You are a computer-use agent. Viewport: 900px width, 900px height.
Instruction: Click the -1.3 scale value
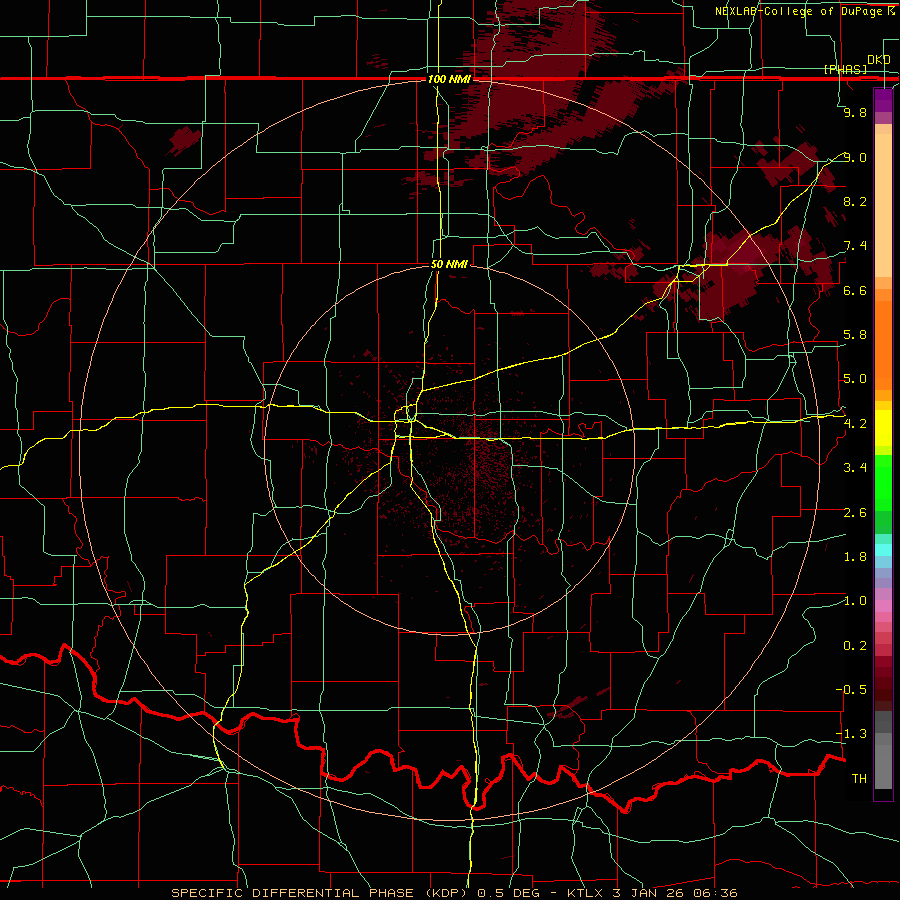click(x=851, y=735)
